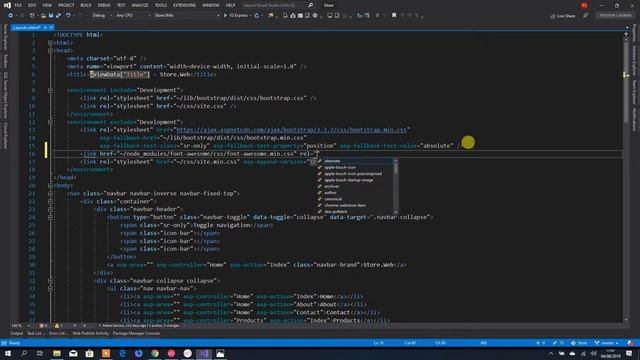Open the PROJECT menu
Viewport: 640px width, 360px height.
66,5
